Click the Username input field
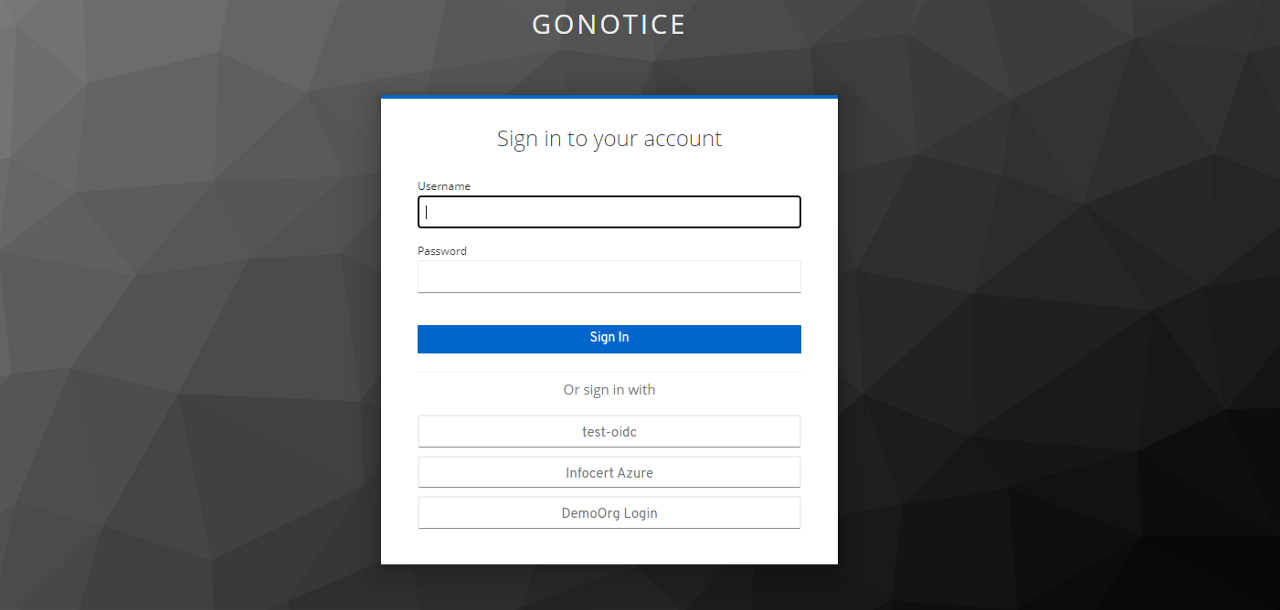 click(x=609, y=212)
